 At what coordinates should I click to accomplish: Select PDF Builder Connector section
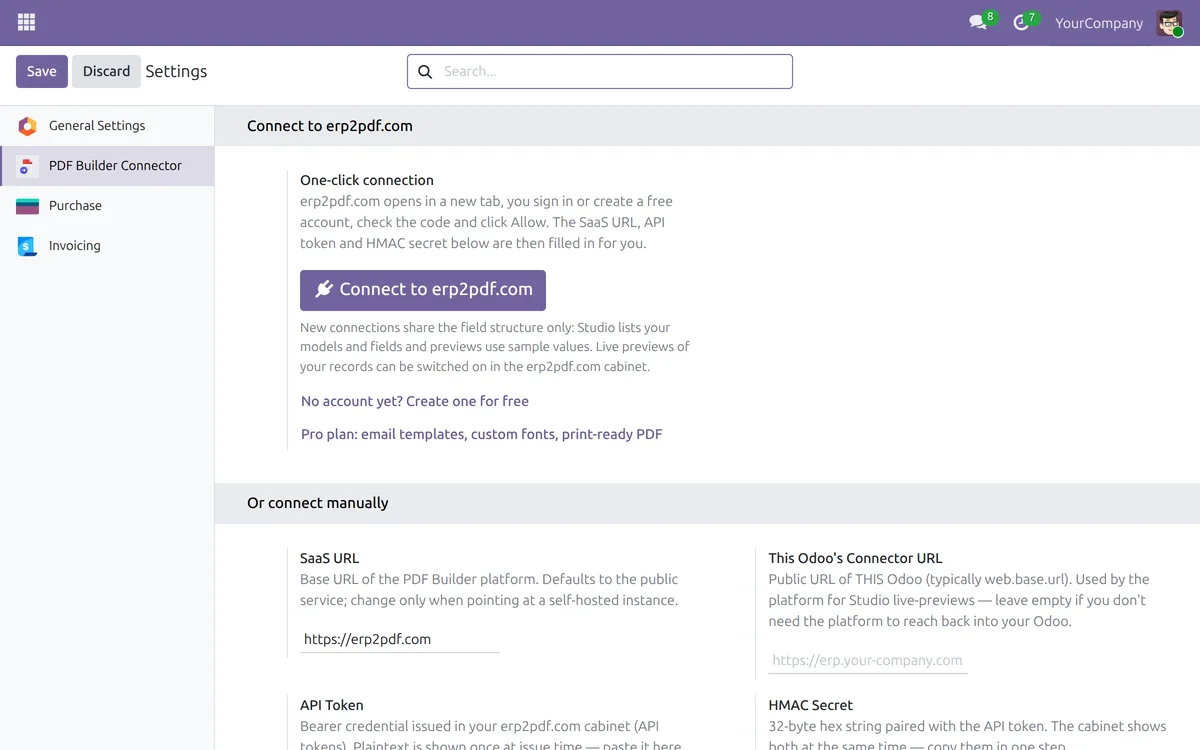pyautogui.click(x=107, y=166)
